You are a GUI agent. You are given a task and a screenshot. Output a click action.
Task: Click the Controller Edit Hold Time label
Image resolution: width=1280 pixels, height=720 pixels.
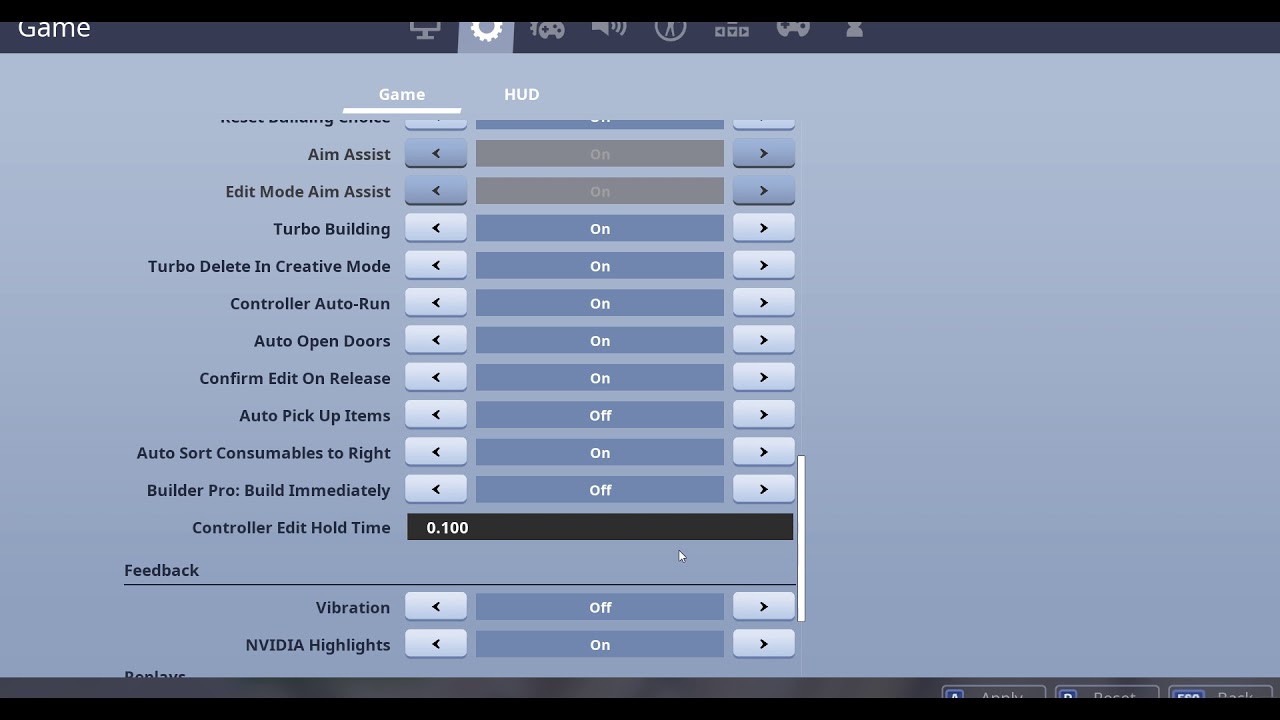pyautogui.click(x=291, y=527)
